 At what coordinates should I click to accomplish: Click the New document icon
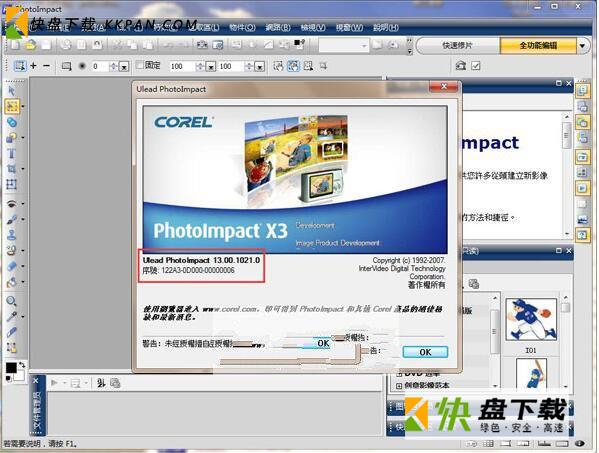point(15,45)
